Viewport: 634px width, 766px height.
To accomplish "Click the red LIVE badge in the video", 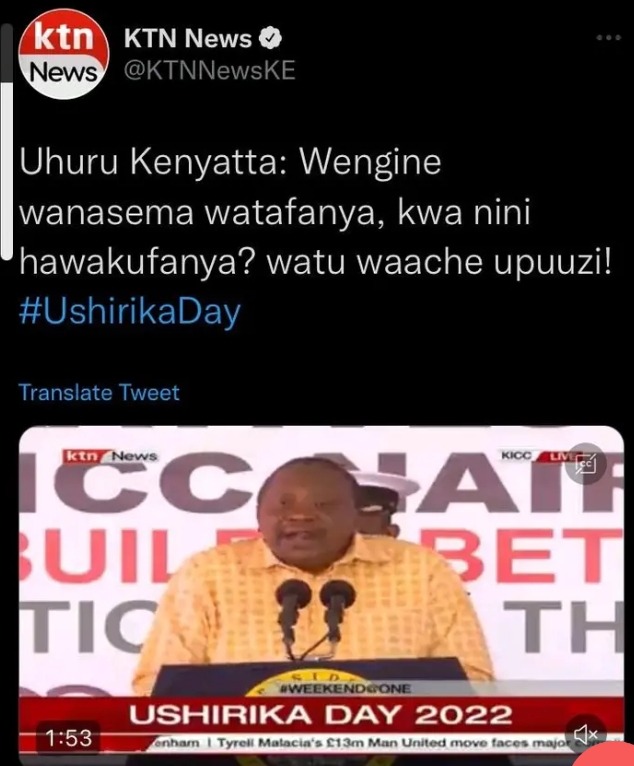I will point(557,457).
